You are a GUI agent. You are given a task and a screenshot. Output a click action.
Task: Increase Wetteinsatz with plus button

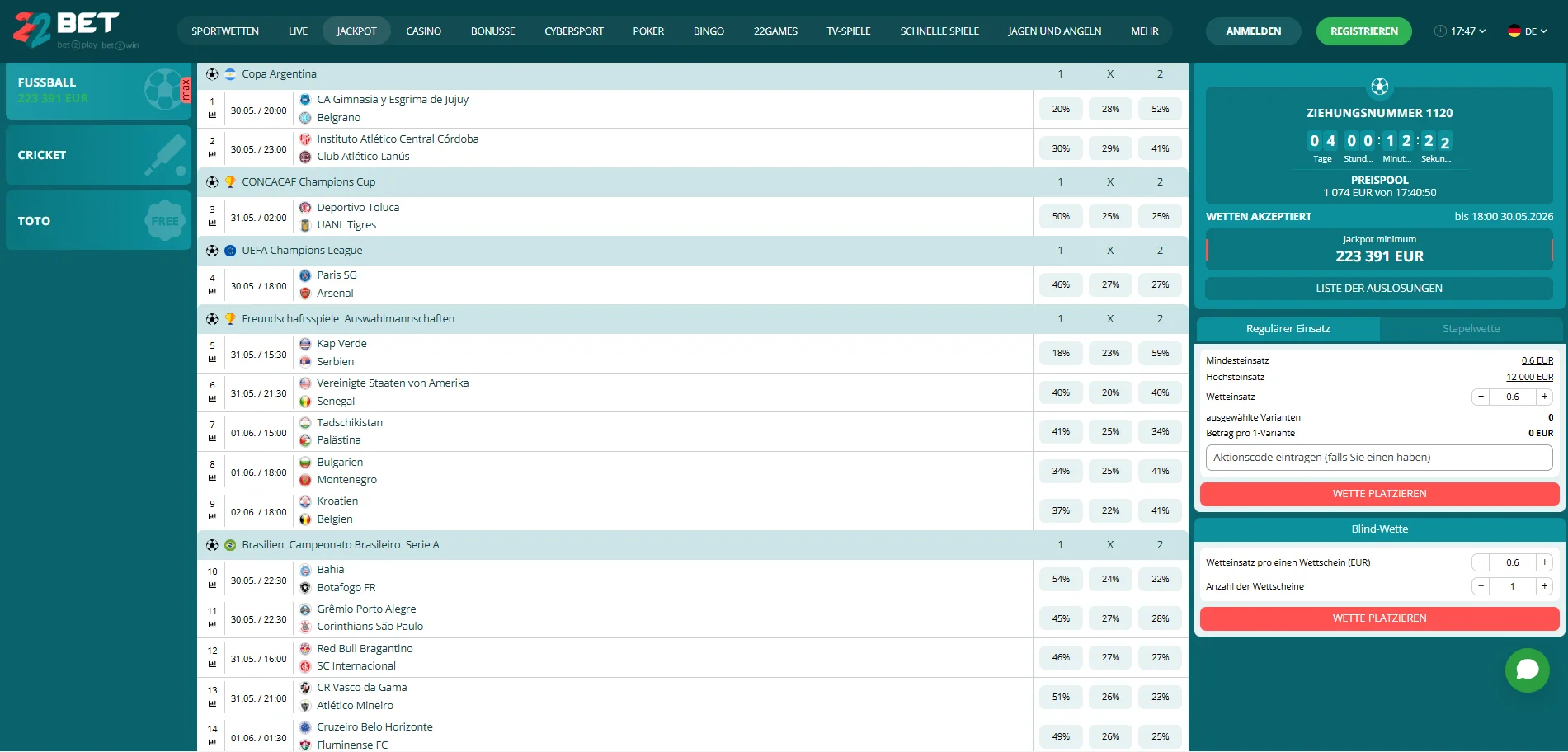pos(1544,397)
